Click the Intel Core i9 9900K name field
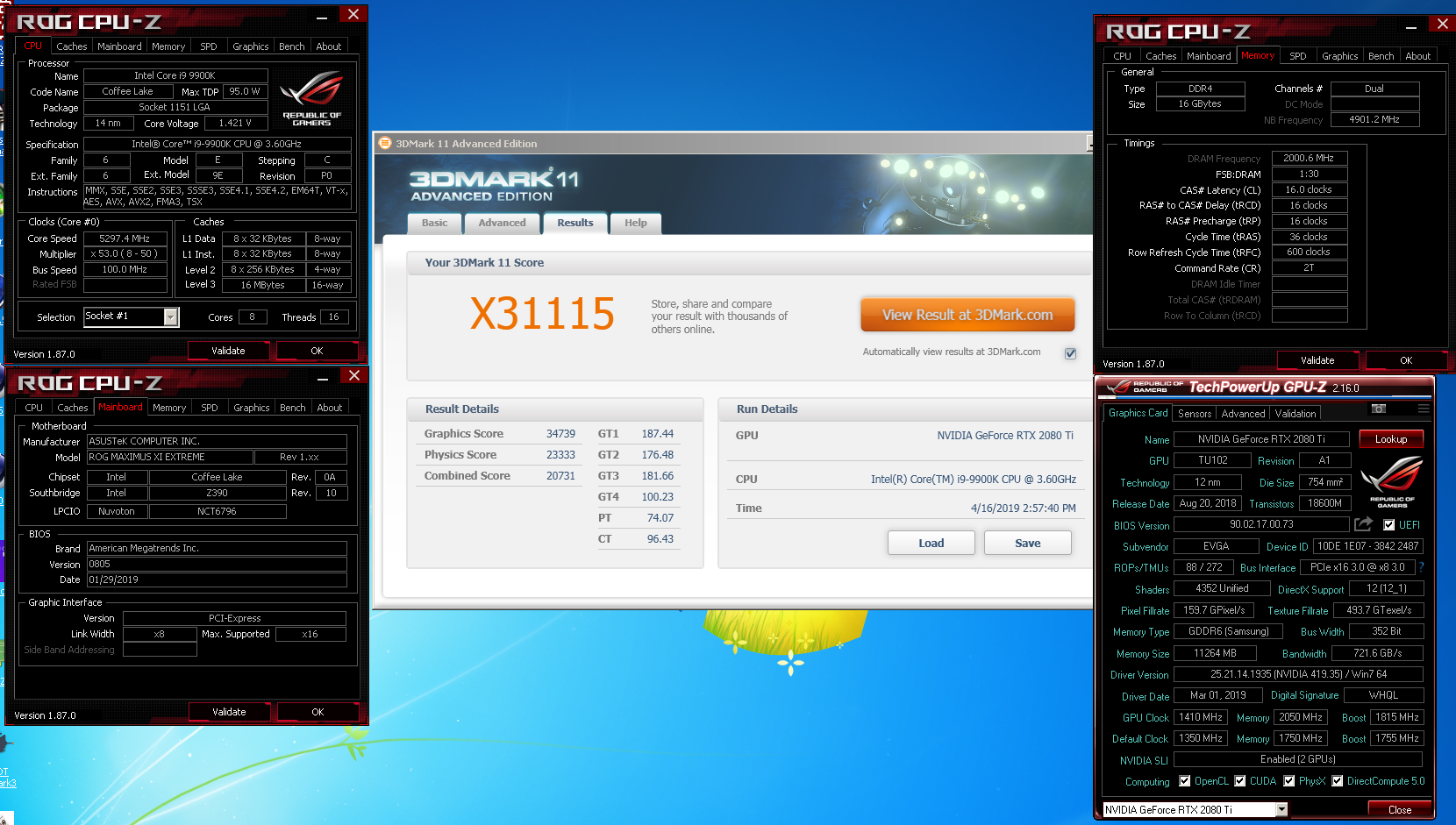1456x825 pixels. pos(175,76)
